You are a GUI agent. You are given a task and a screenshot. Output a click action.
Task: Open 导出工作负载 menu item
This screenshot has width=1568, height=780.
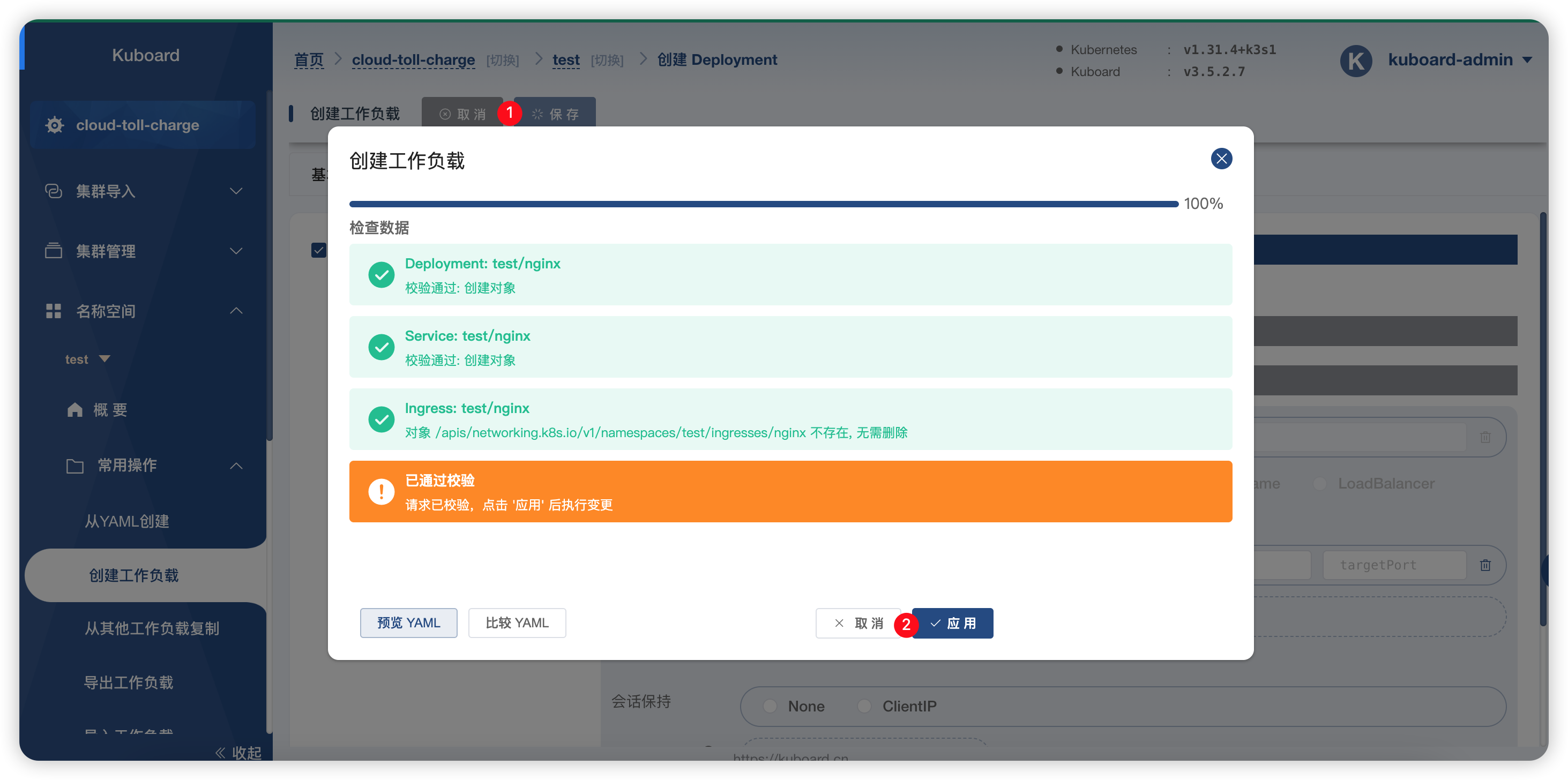[129, 682]
